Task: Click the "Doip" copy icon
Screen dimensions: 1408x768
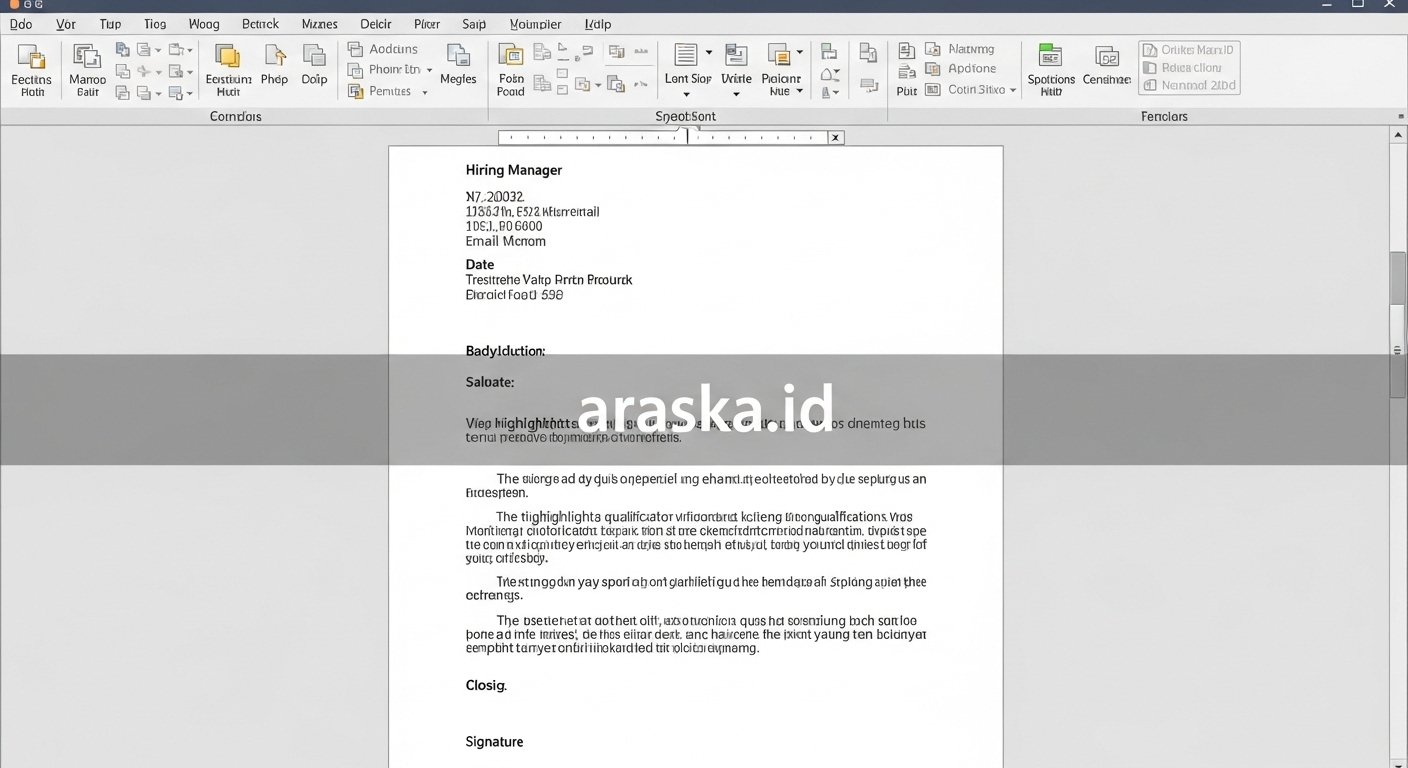Action: [314, 65]
